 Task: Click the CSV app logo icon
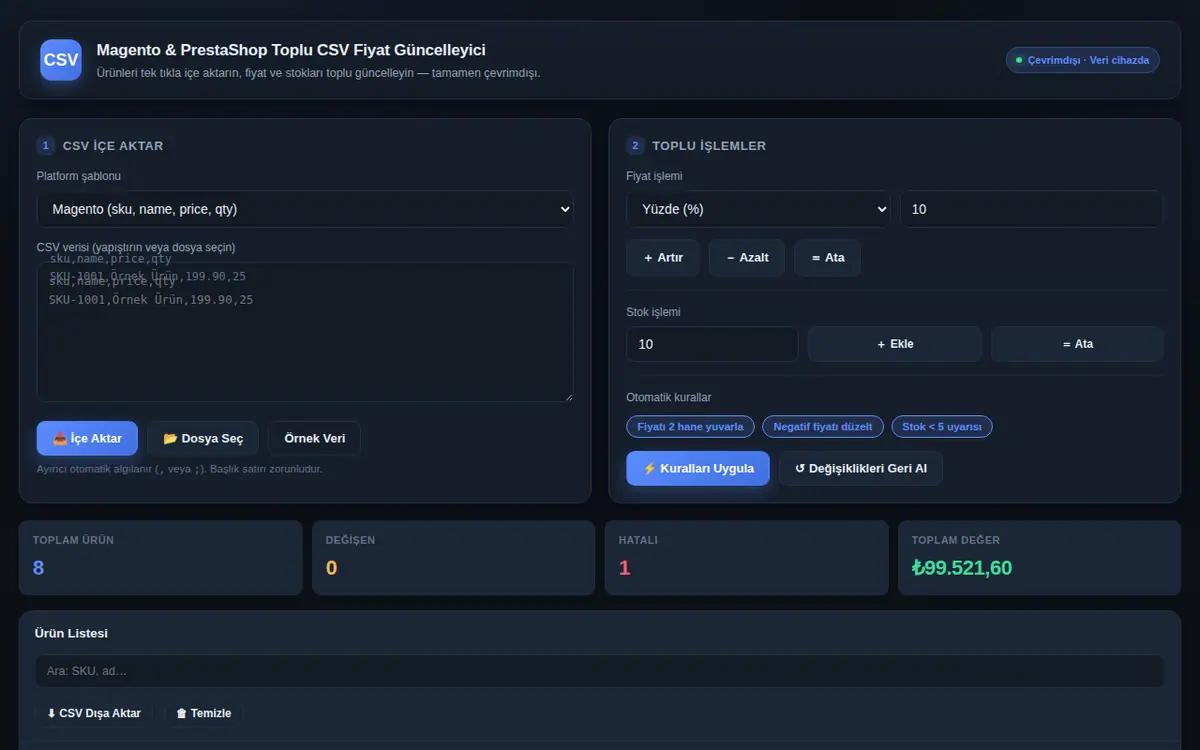tap(61, 60)
